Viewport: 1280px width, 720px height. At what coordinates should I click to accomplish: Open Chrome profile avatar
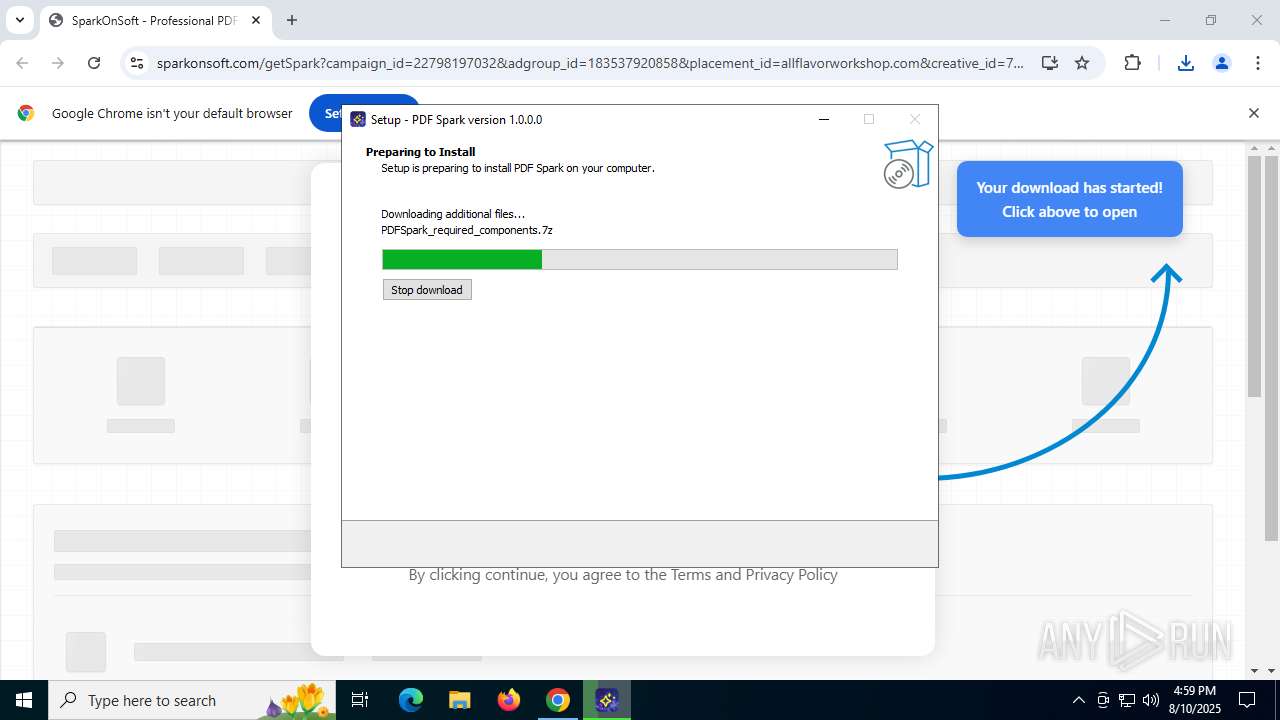click(1221, 63)
